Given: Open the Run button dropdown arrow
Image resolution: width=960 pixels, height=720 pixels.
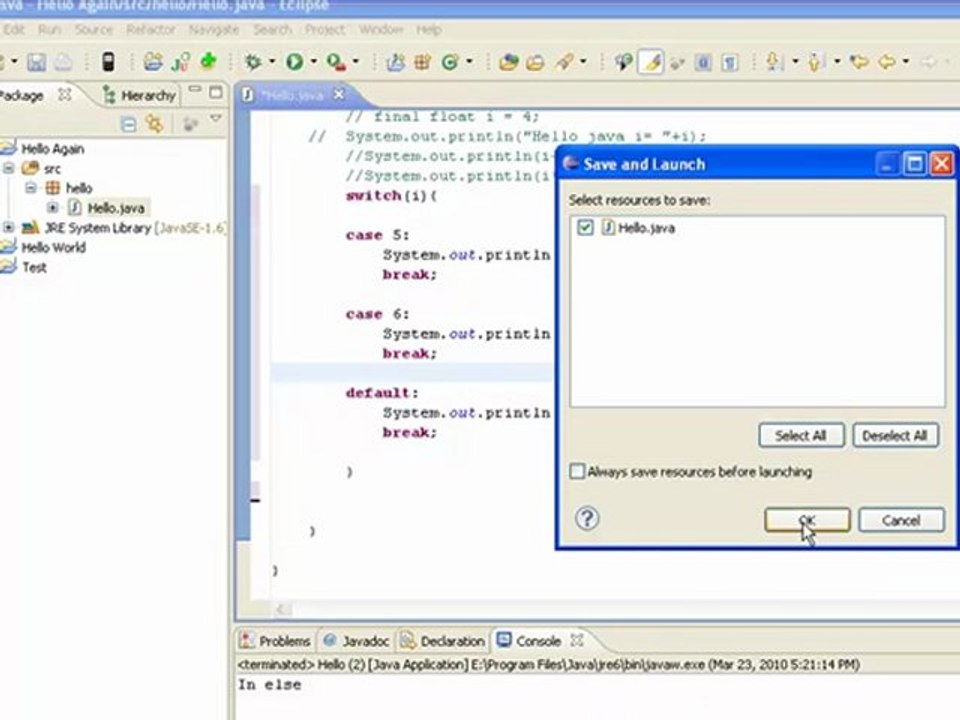Looking at the screenshot, I should [313, 61].
